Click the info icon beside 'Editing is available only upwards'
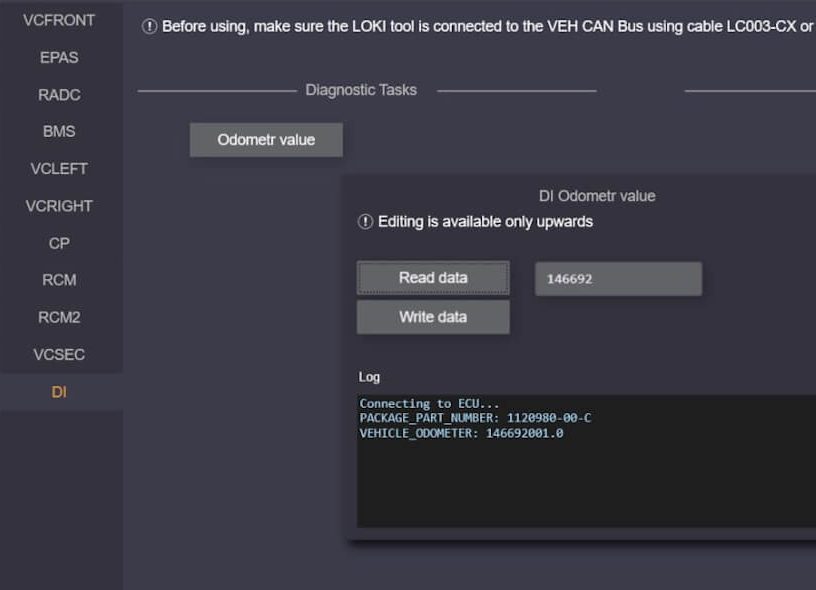Image resolution: width=816 pixels, height=590 pixels. (x=365, y=222)
